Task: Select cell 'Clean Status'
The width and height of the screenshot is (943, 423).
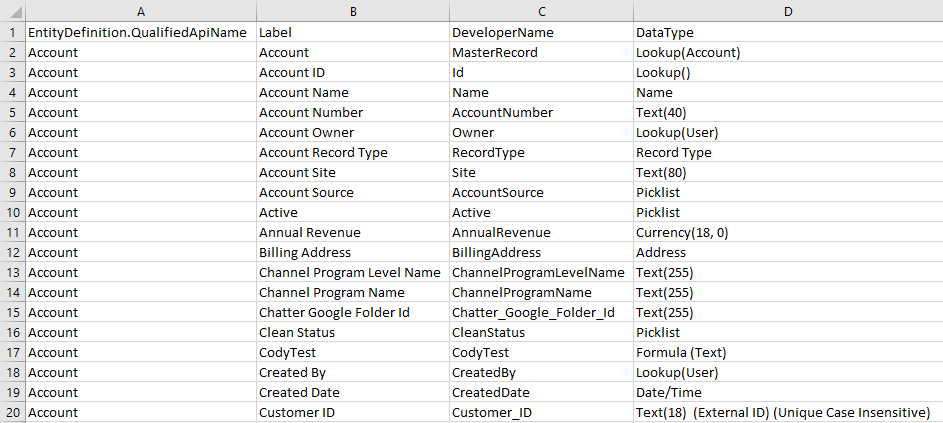Action: [353, 332]
